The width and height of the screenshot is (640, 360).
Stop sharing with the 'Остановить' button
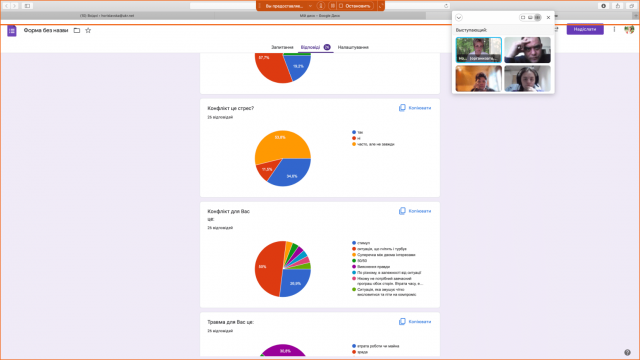pos(355,6)
